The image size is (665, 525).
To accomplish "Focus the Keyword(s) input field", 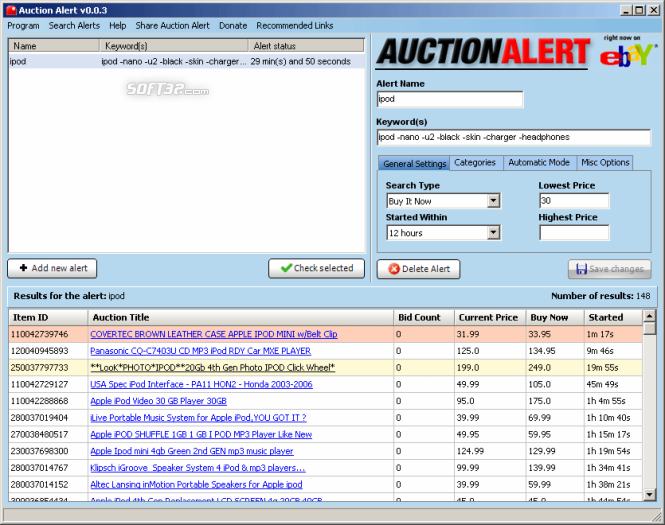I will pos(513,137).
